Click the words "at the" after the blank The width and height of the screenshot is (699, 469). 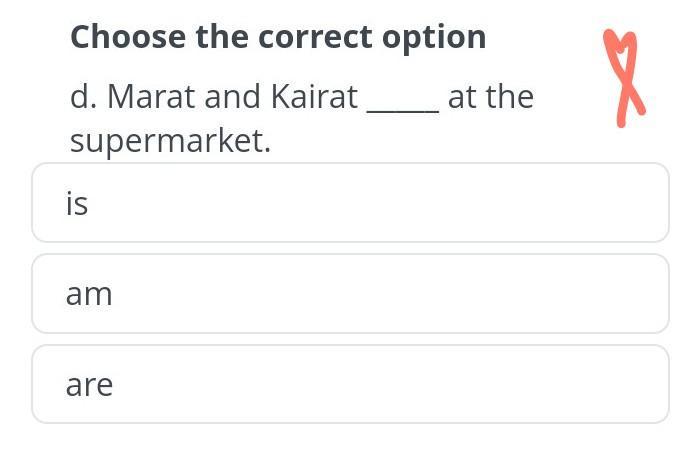(x=490, y=97)
